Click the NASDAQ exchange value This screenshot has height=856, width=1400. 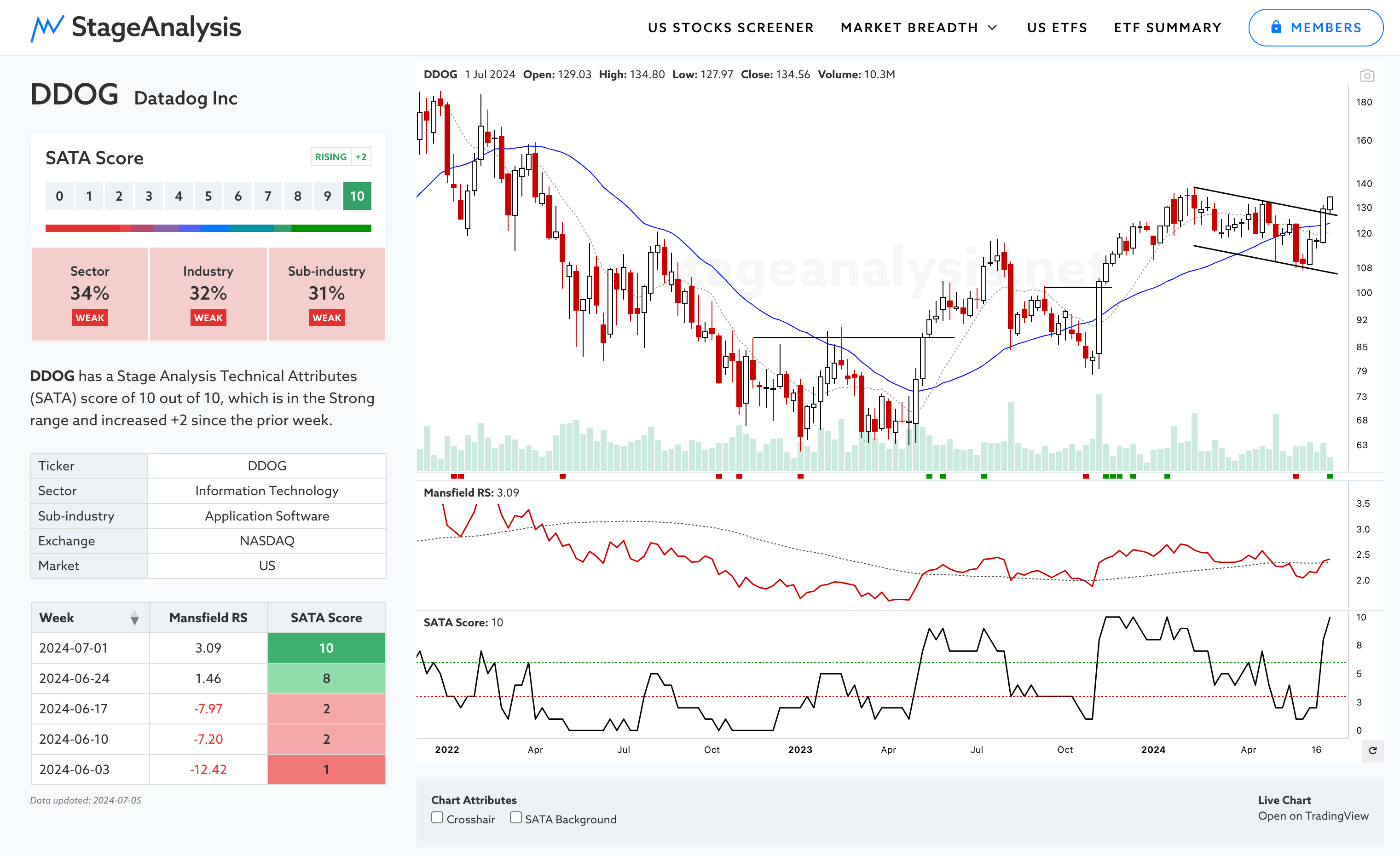coord(266,541)
